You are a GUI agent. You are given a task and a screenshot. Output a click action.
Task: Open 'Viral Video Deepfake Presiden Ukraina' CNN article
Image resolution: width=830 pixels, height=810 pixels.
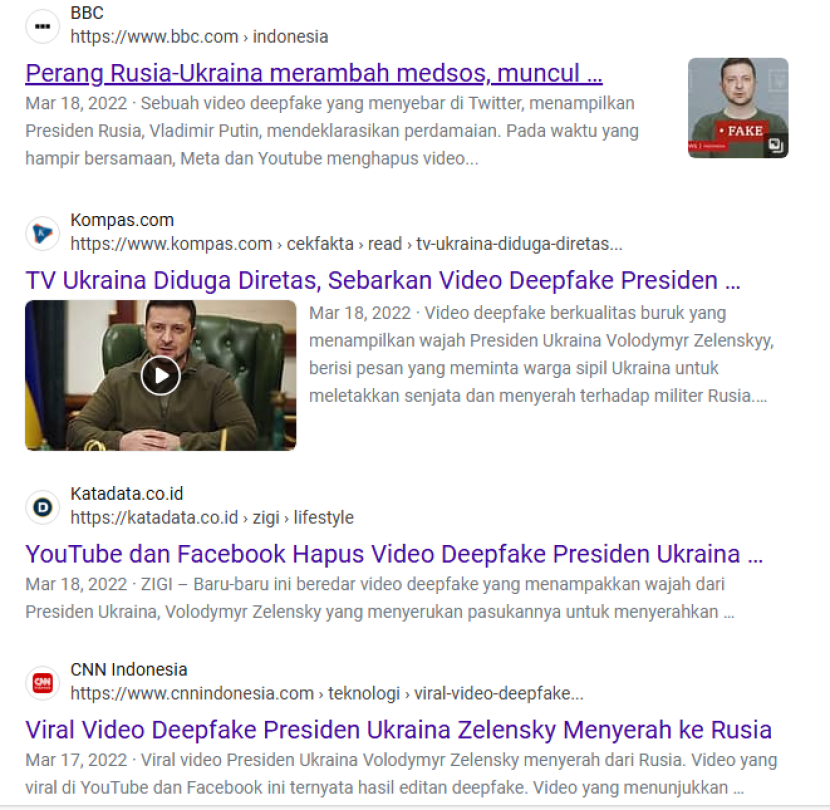pos(399,730)
